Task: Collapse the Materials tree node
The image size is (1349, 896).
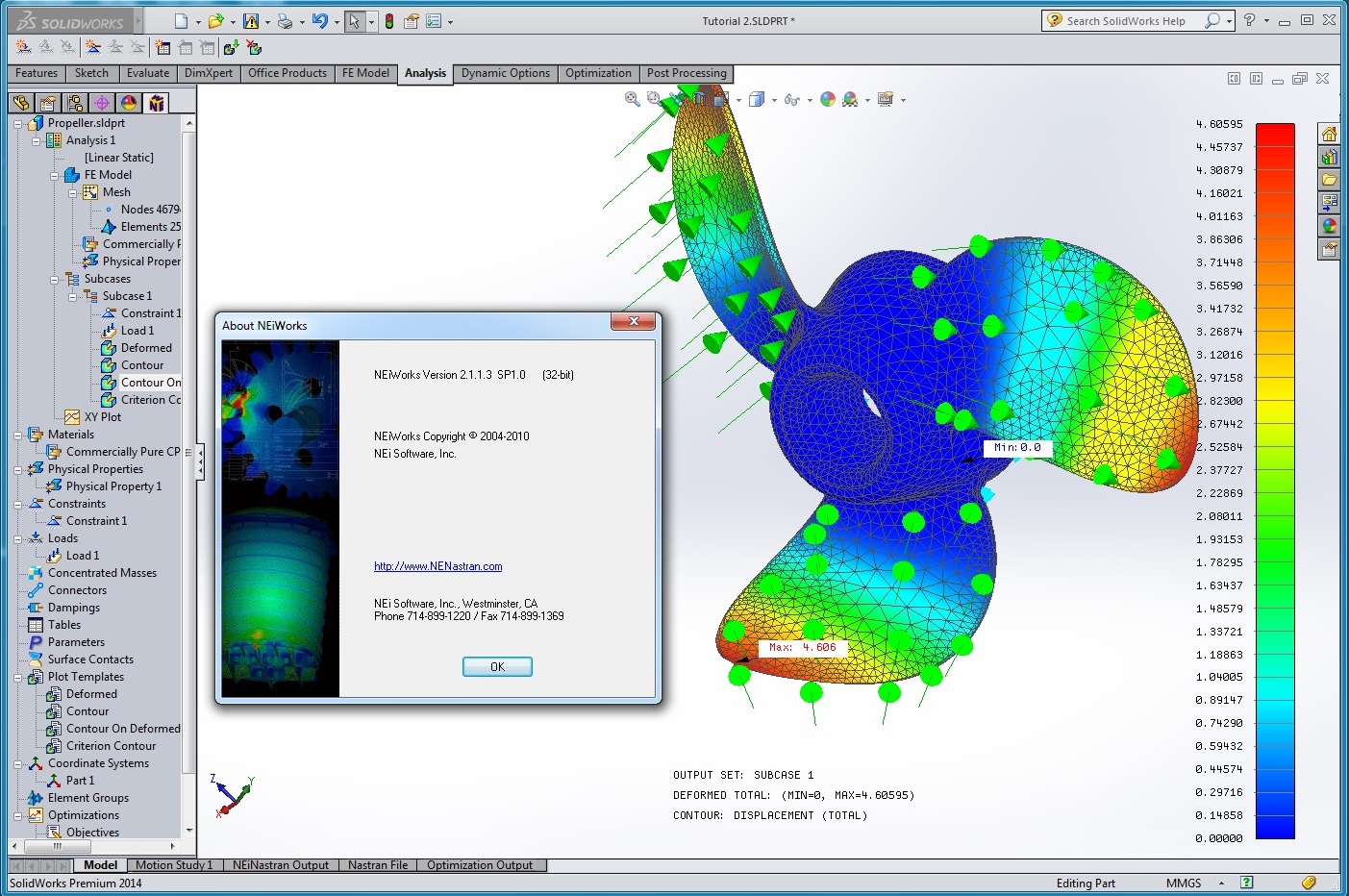Action: [17, 435]
